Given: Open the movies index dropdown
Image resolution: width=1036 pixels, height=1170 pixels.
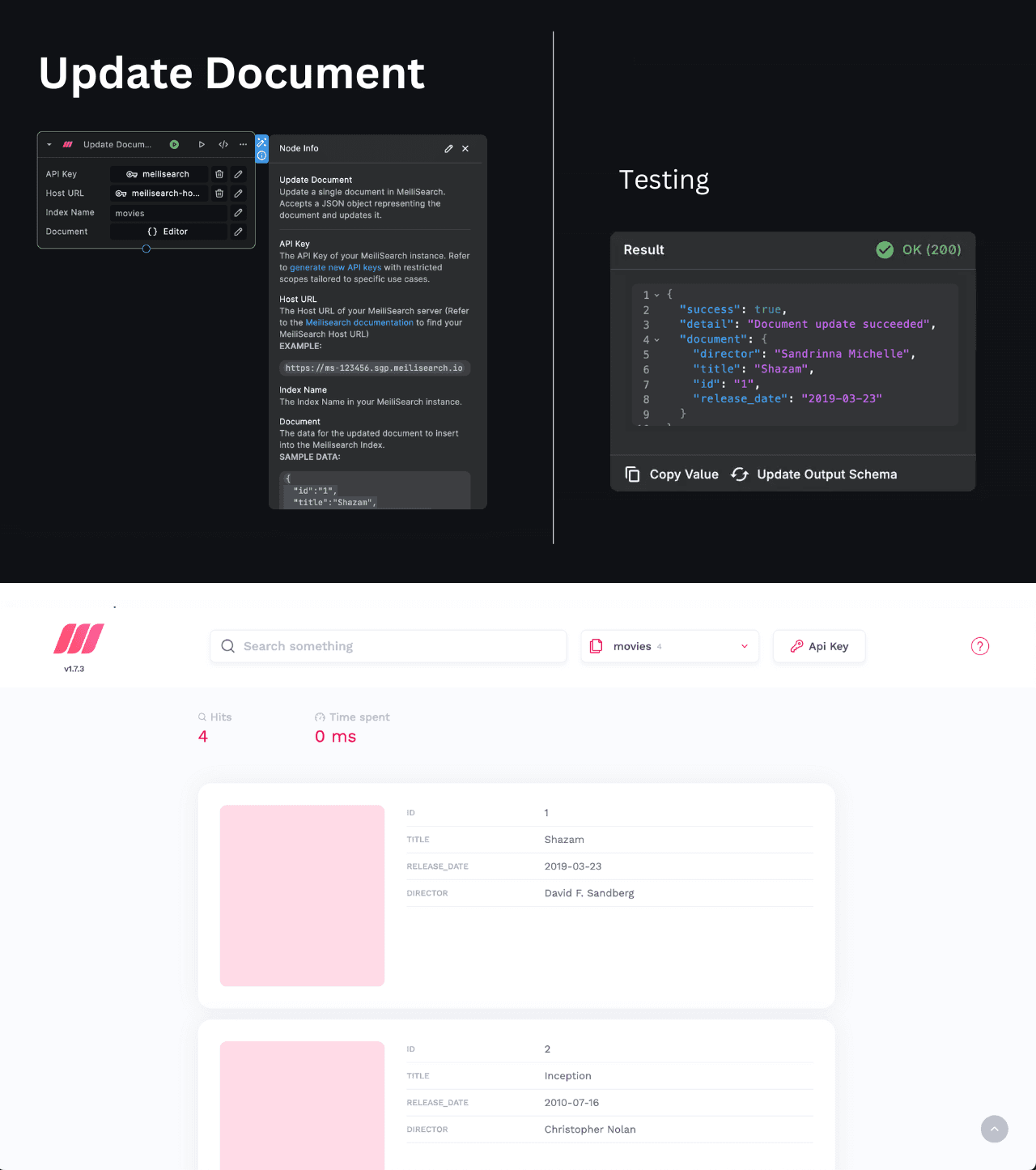Looking at the screenshot, I should click(x=670, y=646).
